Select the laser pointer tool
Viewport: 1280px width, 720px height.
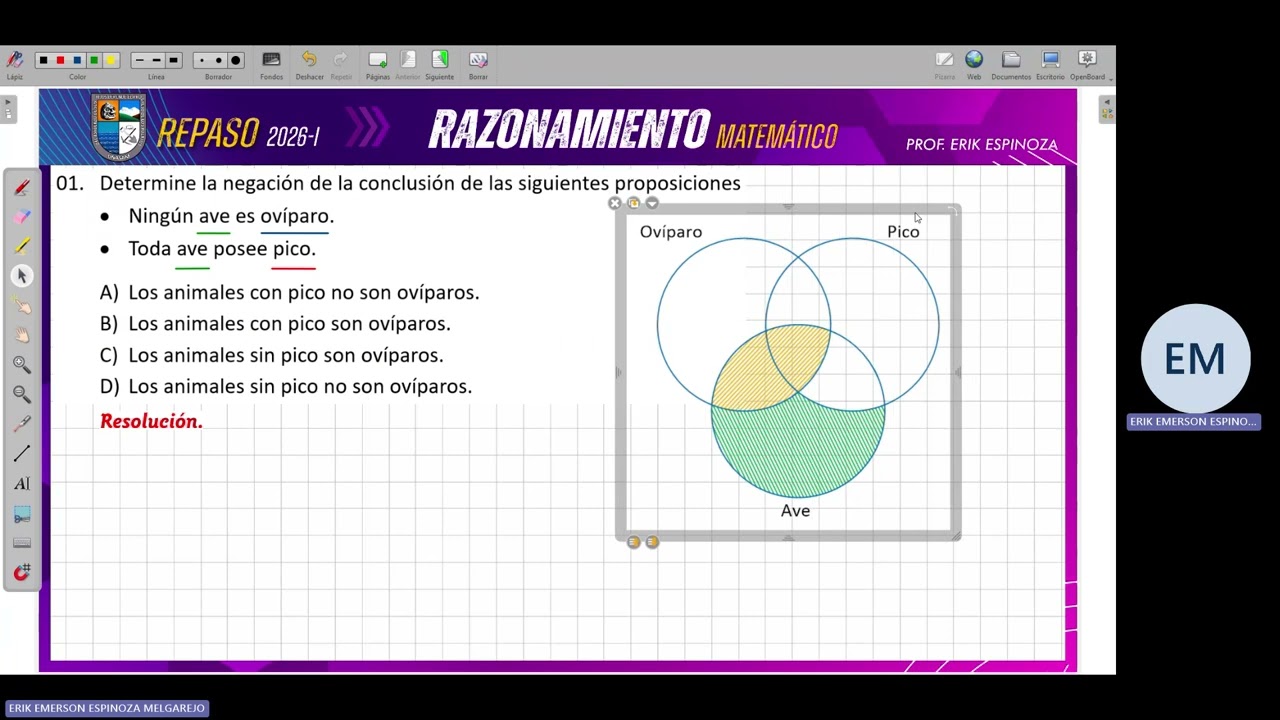tap(22, 424)
